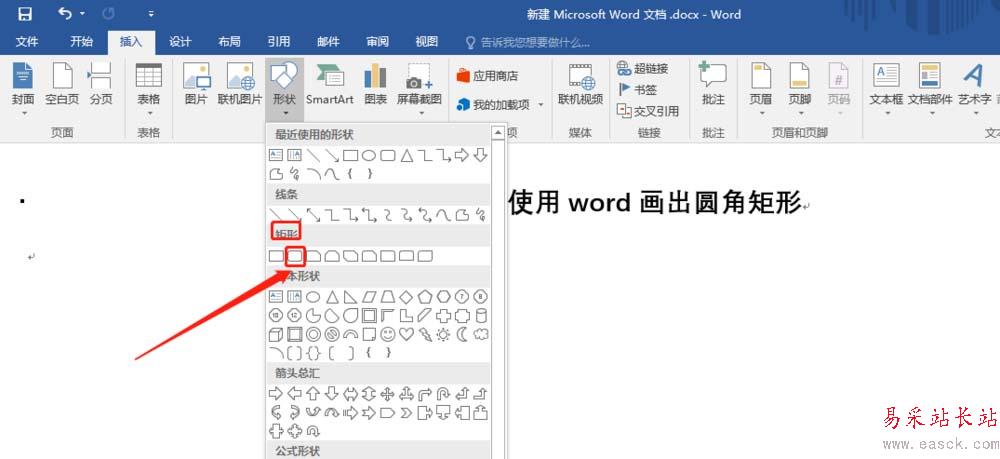Screen dimensions: 1000x459
Task: Click the 告诉我您想要做什么 search box
Action: [528, 43]
